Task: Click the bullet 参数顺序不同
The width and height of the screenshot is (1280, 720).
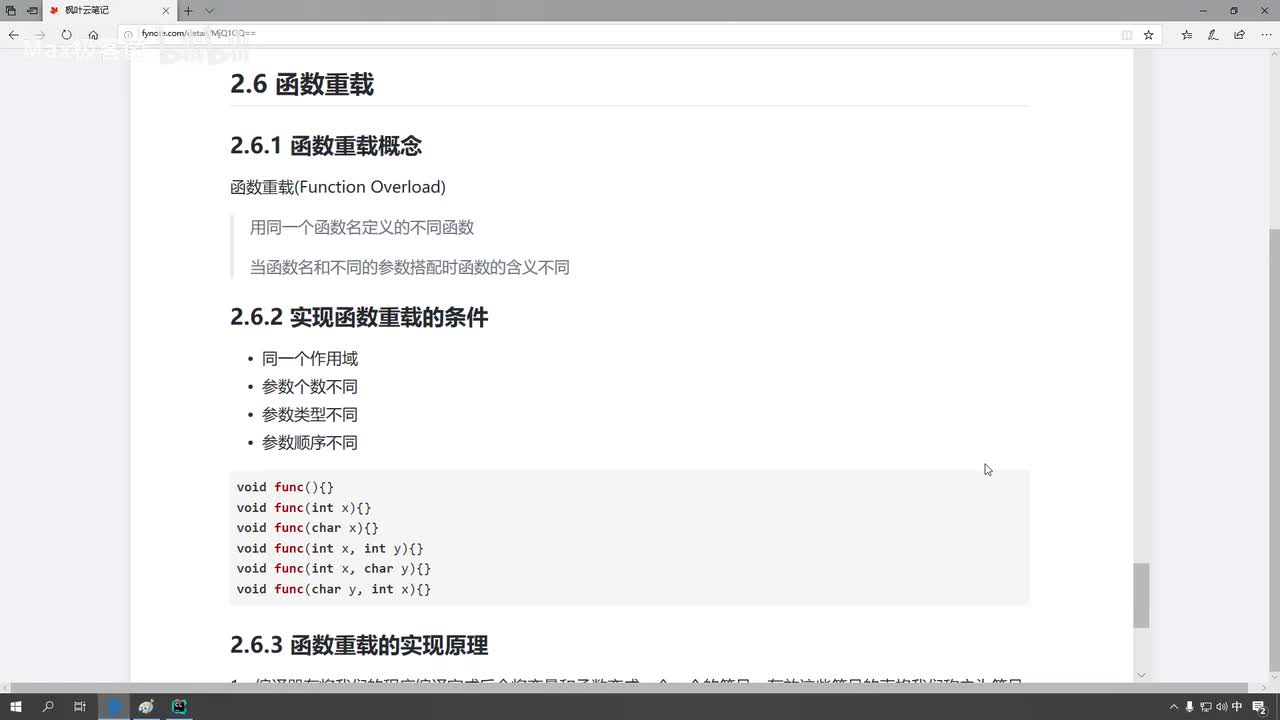Action: click(310, 443)
